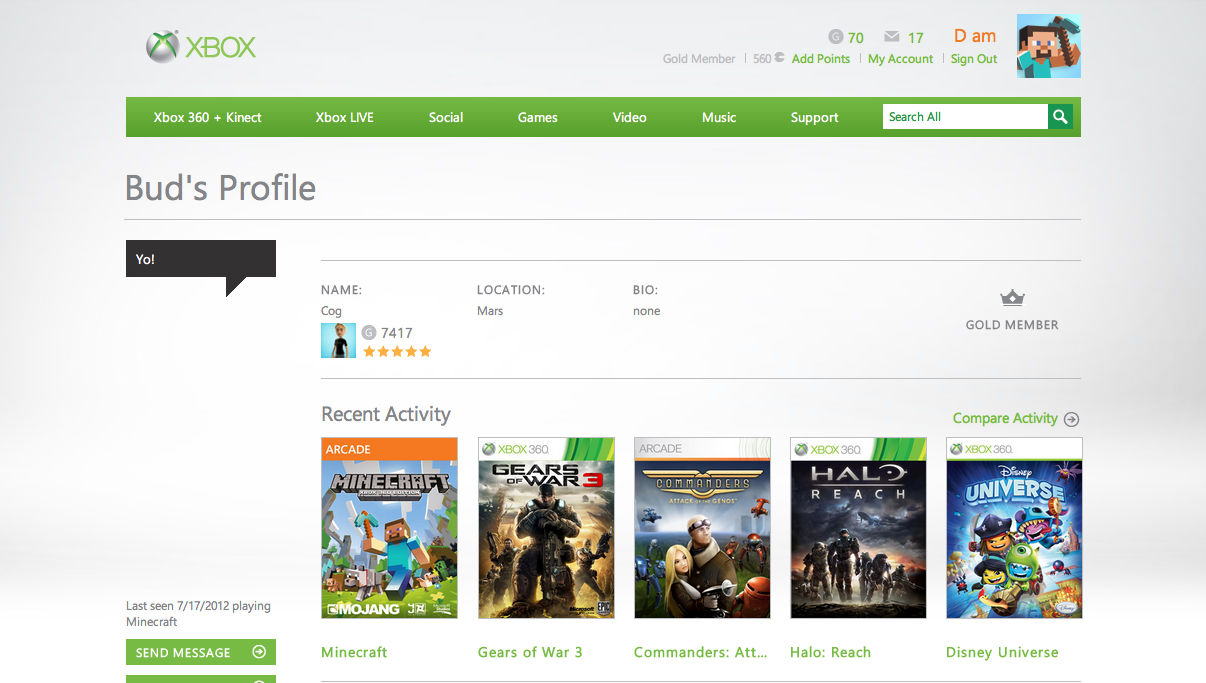Click the Recent Activity heading
Viewport: 1206px width, 683px height.
(x=386, y=414)
